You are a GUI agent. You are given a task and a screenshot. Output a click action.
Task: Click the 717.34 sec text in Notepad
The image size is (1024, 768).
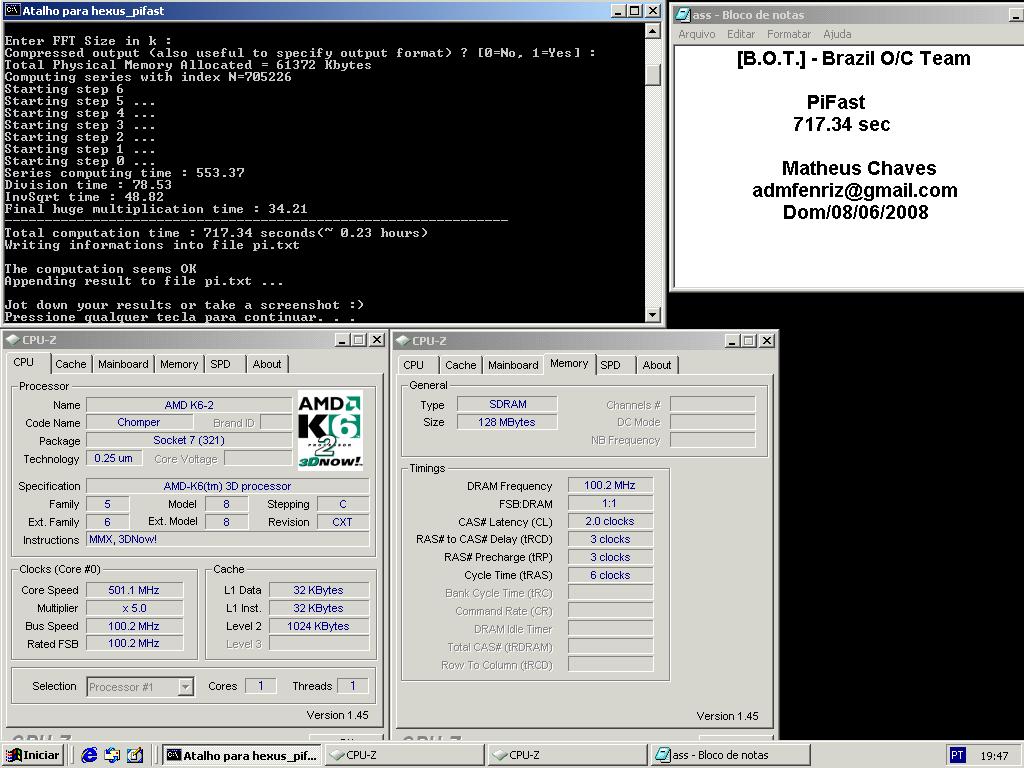[x=841, y=124]
